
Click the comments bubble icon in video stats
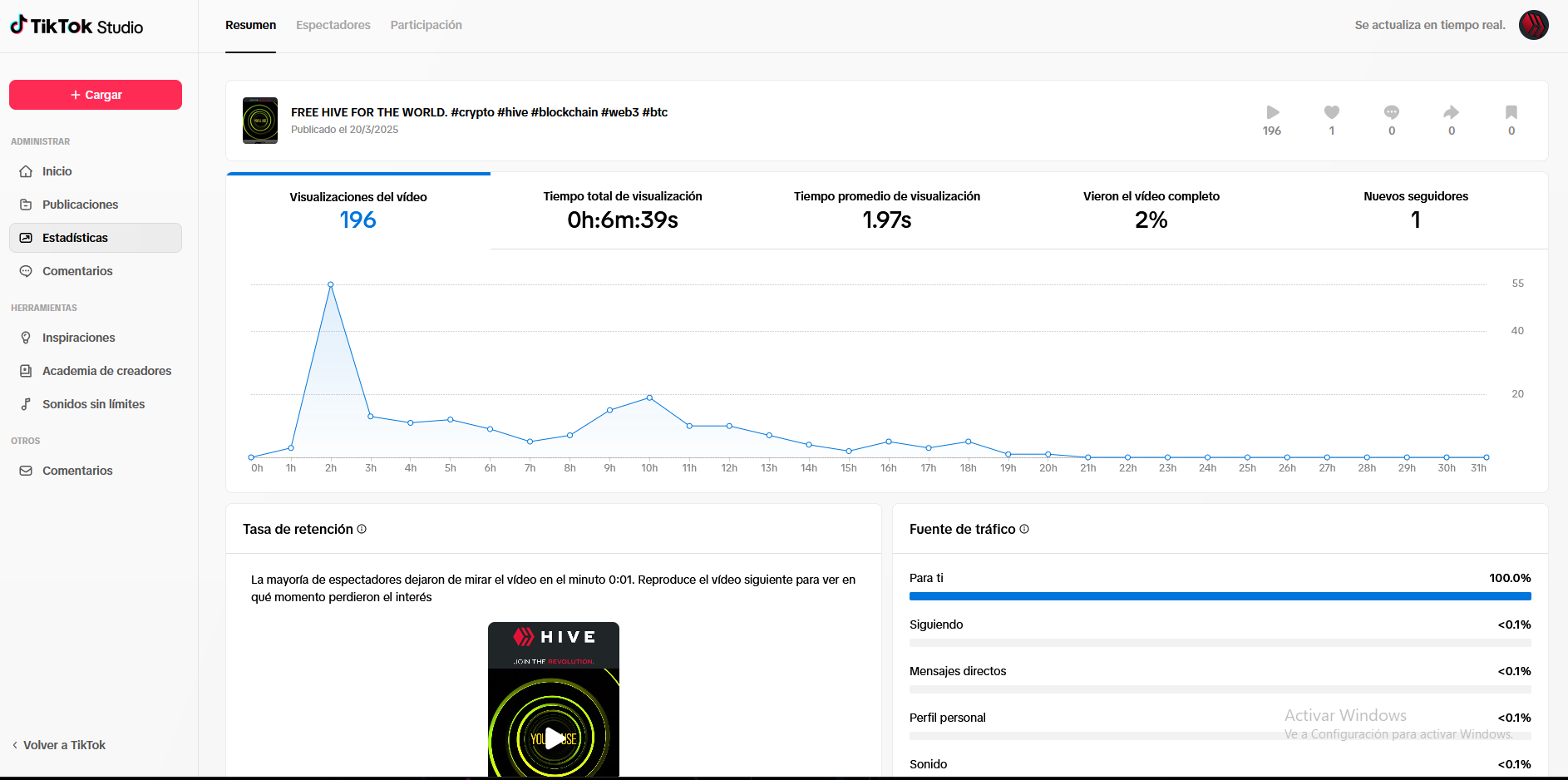point(1392,112)
